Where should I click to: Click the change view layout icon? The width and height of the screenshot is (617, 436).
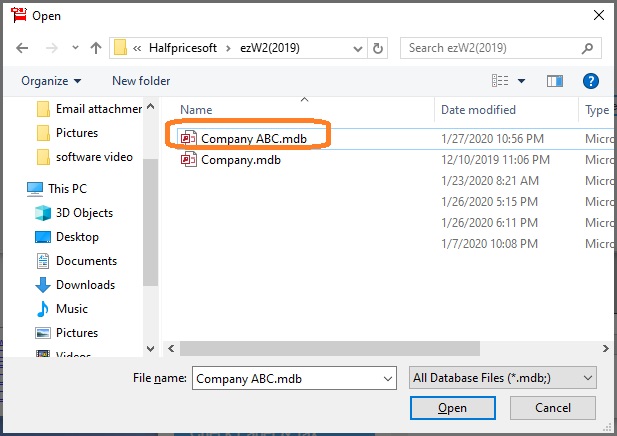click(501, 81)
